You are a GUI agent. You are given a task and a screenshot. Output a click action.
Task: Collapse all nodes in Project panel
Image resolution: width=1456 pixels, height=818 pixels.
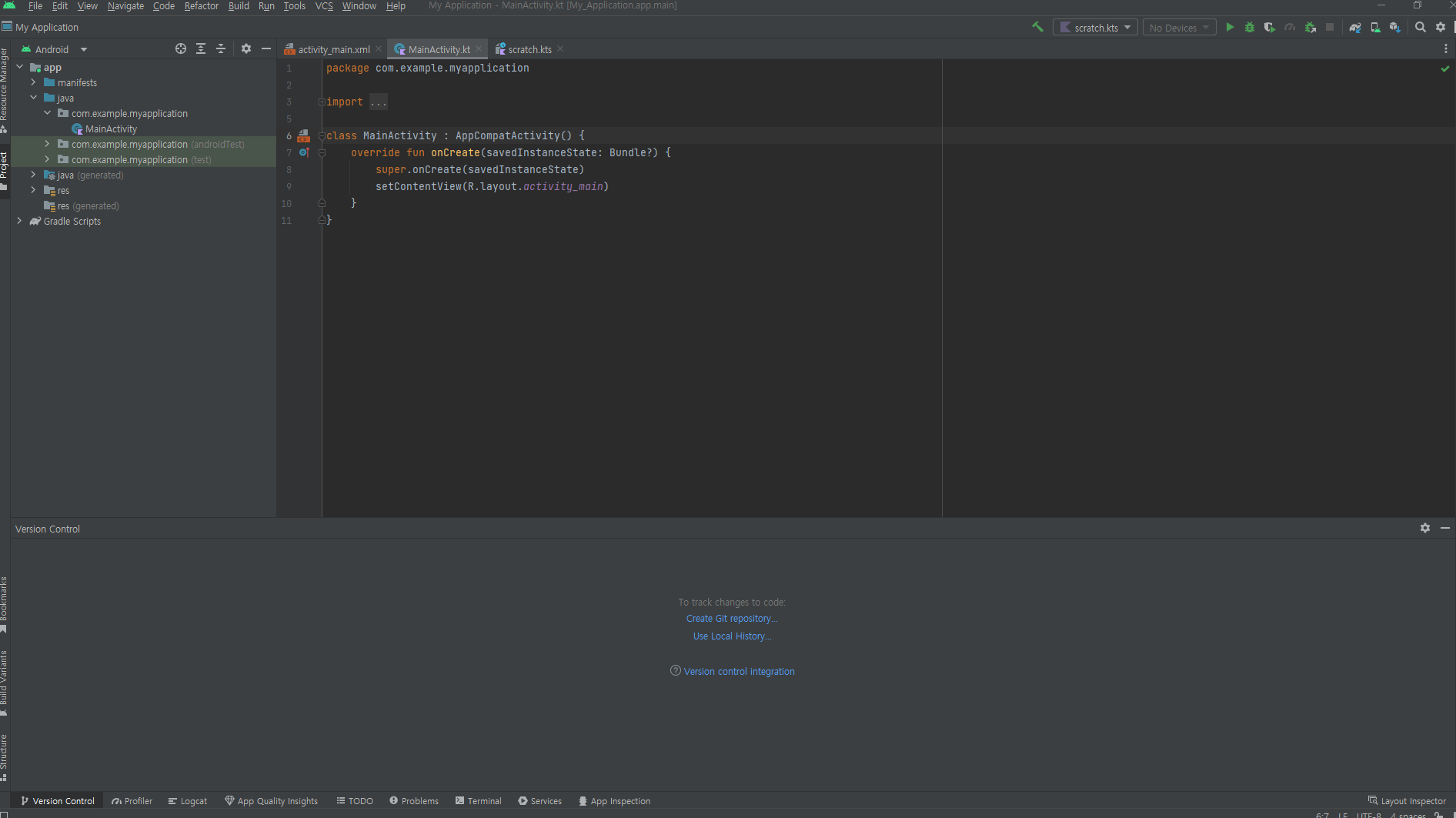[221, 48]
